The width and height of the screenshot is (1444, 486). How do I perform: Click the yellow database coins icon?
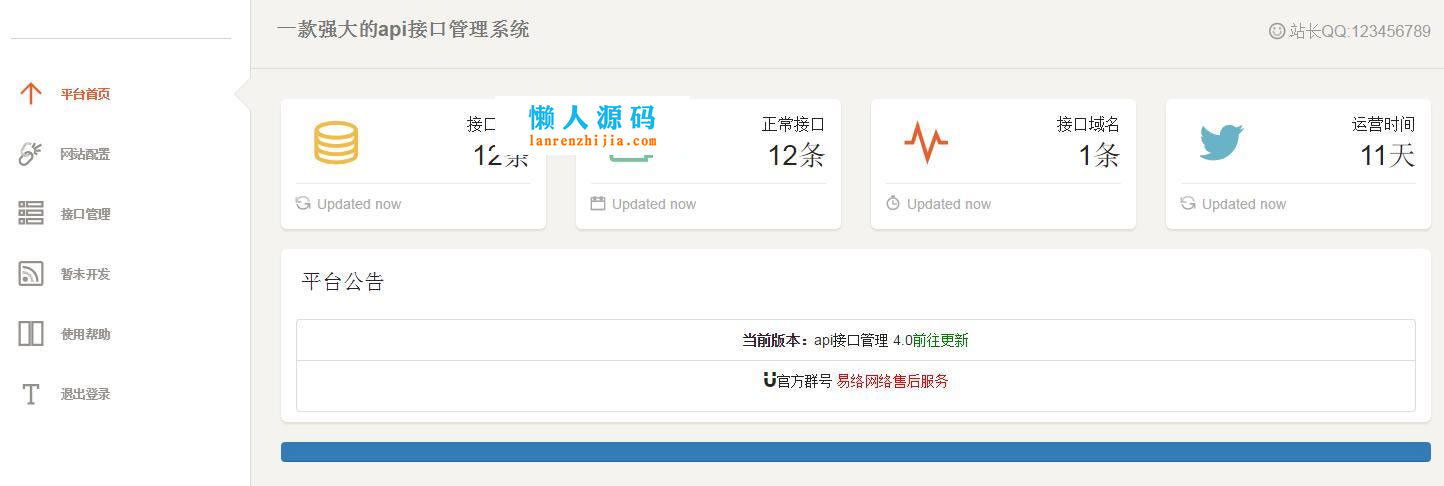336,143
